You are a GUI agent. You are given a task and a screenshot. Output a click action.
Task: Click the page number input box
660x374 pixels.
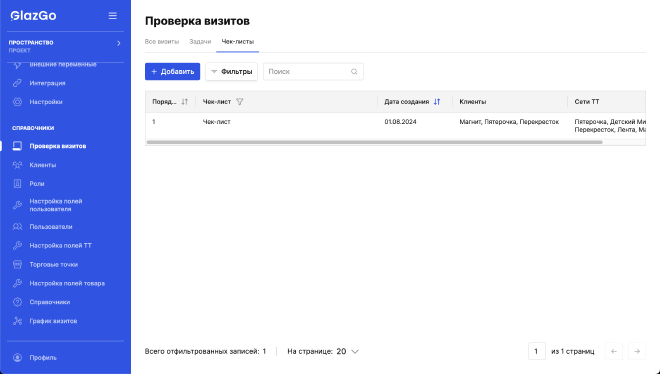click(x=537, y=351)
